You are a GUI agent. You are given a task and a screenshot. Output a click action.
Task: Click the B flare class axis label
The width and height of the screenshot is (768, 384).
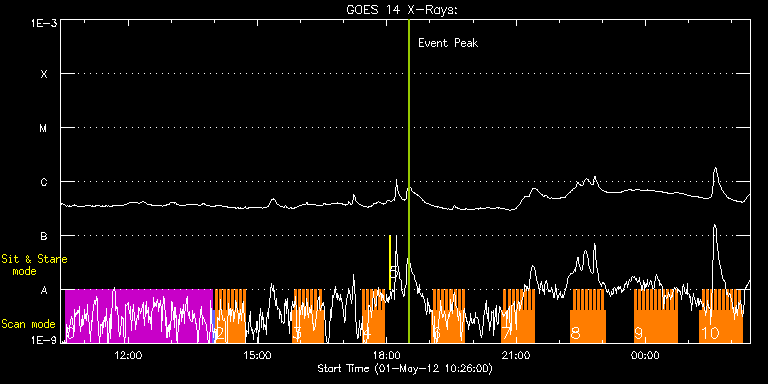[x=44, y=236]
